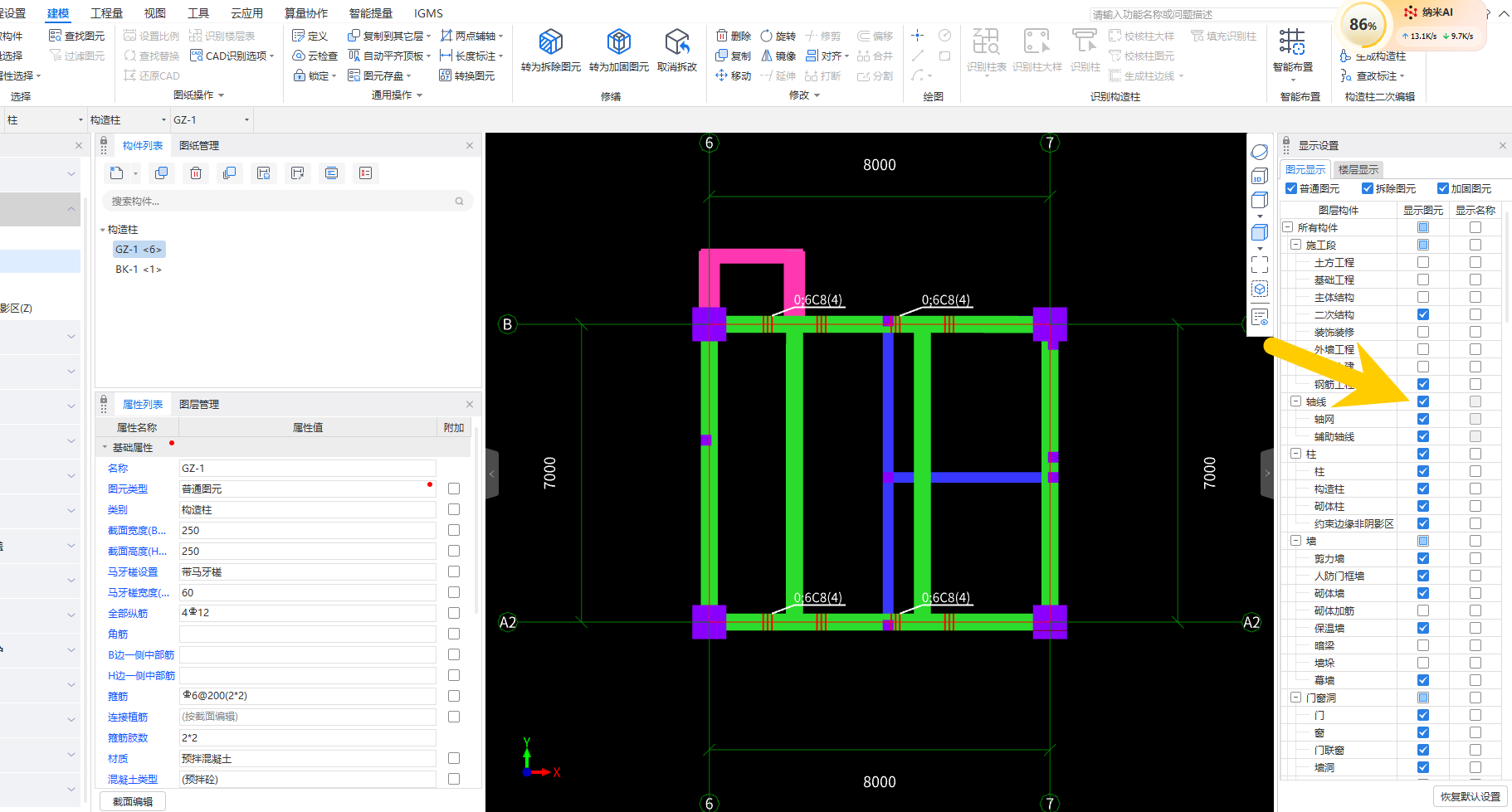
Task: Click the delete component trash icon
Action: (196, 173)
